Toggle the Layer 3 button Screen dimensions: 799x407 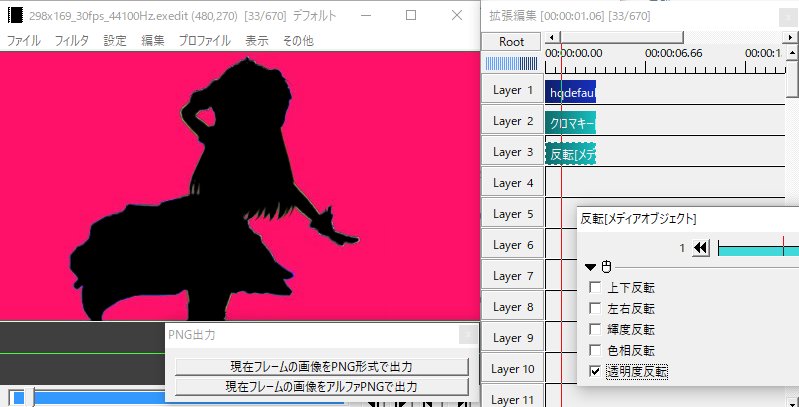tap(513, 152)
